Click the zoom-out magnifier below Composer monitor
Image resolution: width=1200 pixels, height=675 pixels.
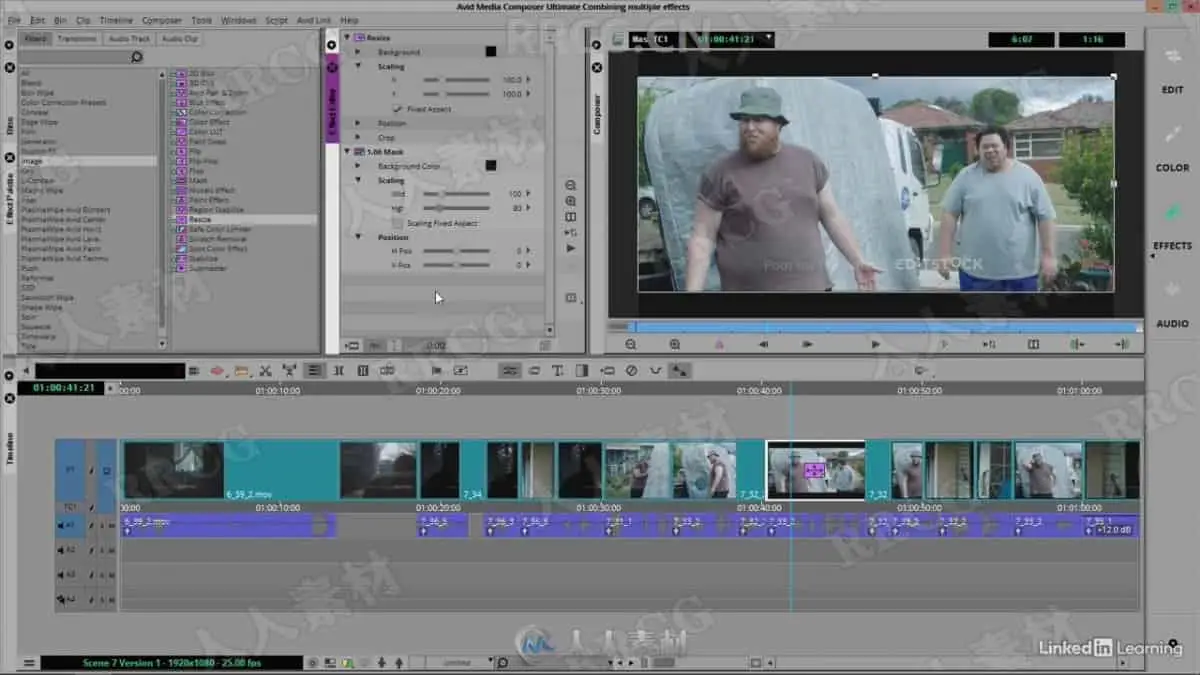click(631, 344)
